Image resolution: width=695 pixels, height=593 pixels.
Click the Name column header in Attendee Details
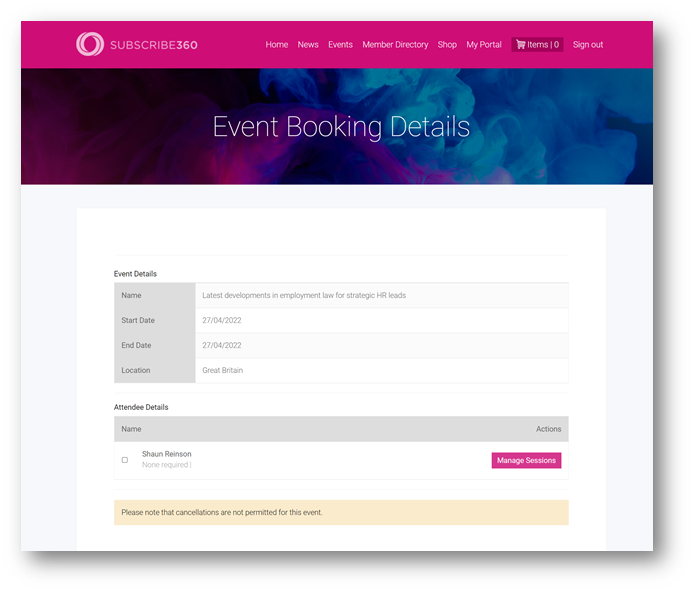132,429
